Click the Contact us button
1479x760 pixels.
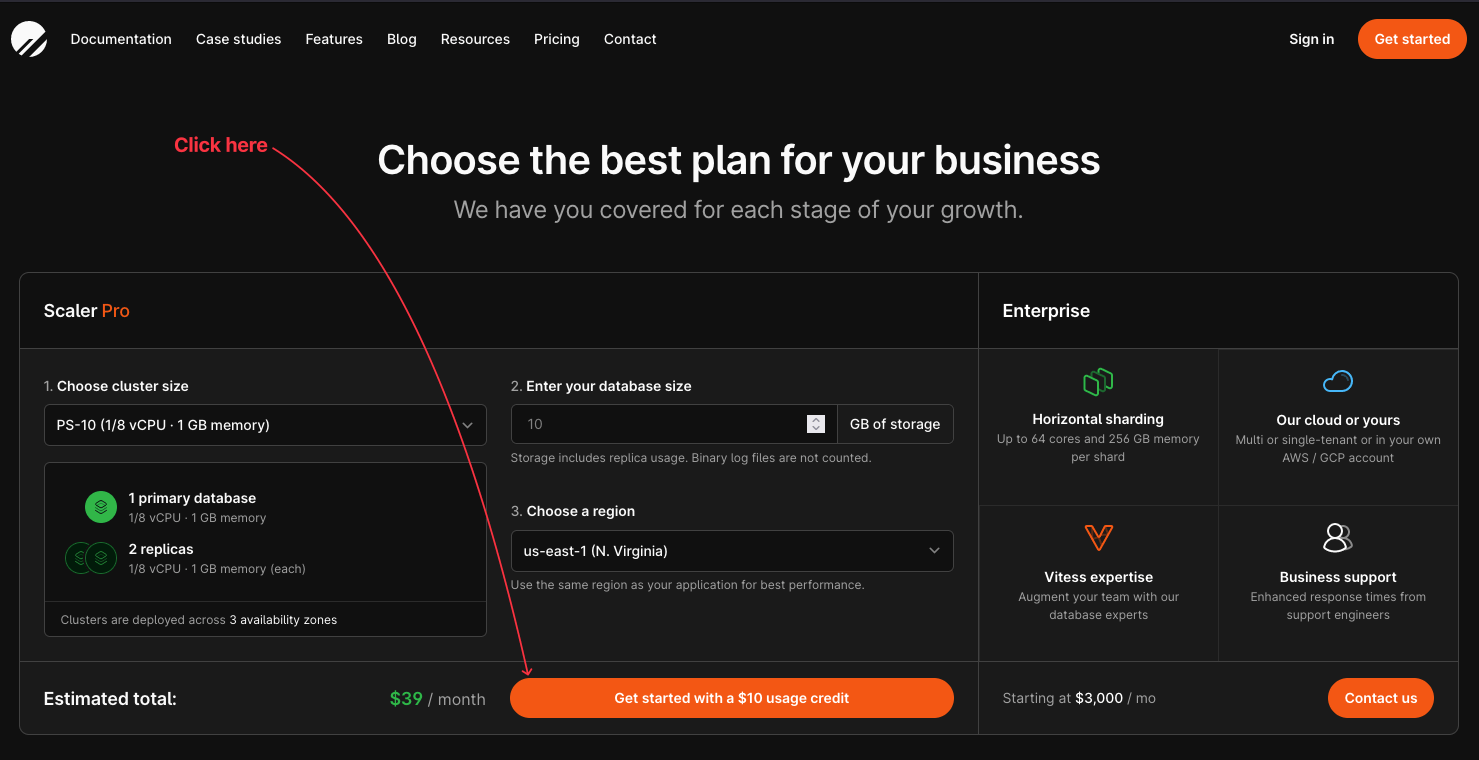[1380, 698]
